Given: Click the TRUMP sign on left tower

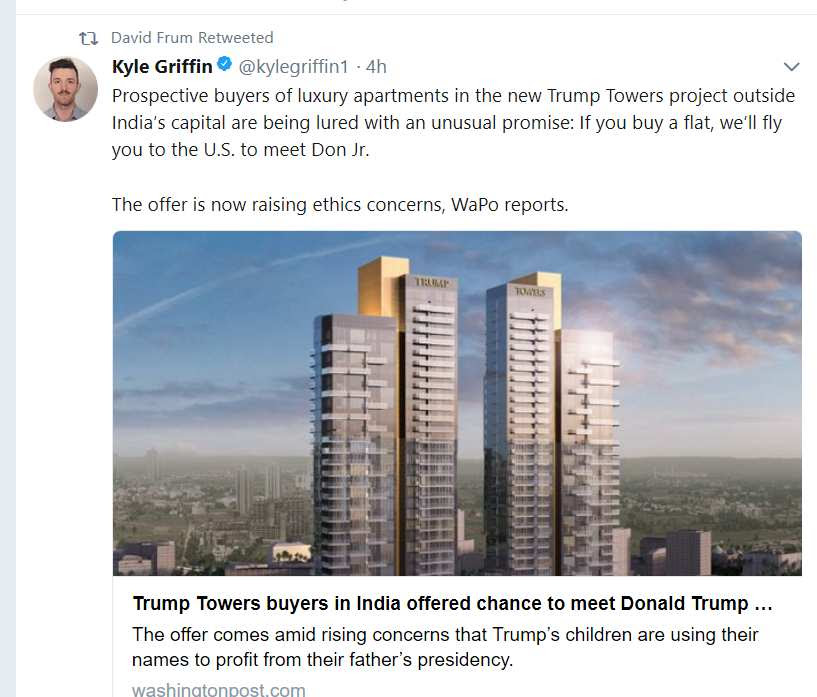Looking at the screenshot, I should pyautogui.click(x=432, y=283).
